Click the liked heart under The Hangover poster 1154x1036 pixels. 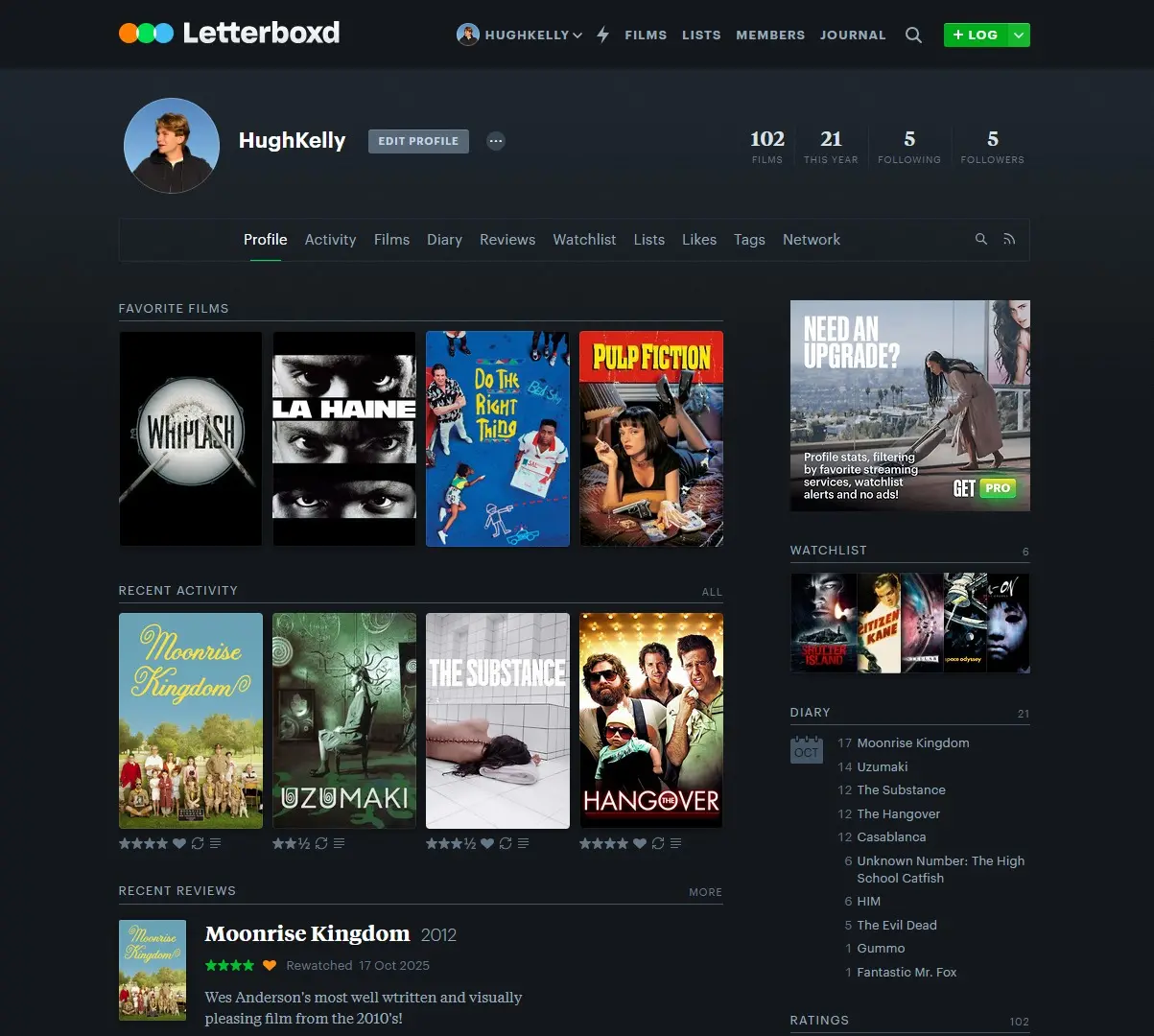coord(640,843)
